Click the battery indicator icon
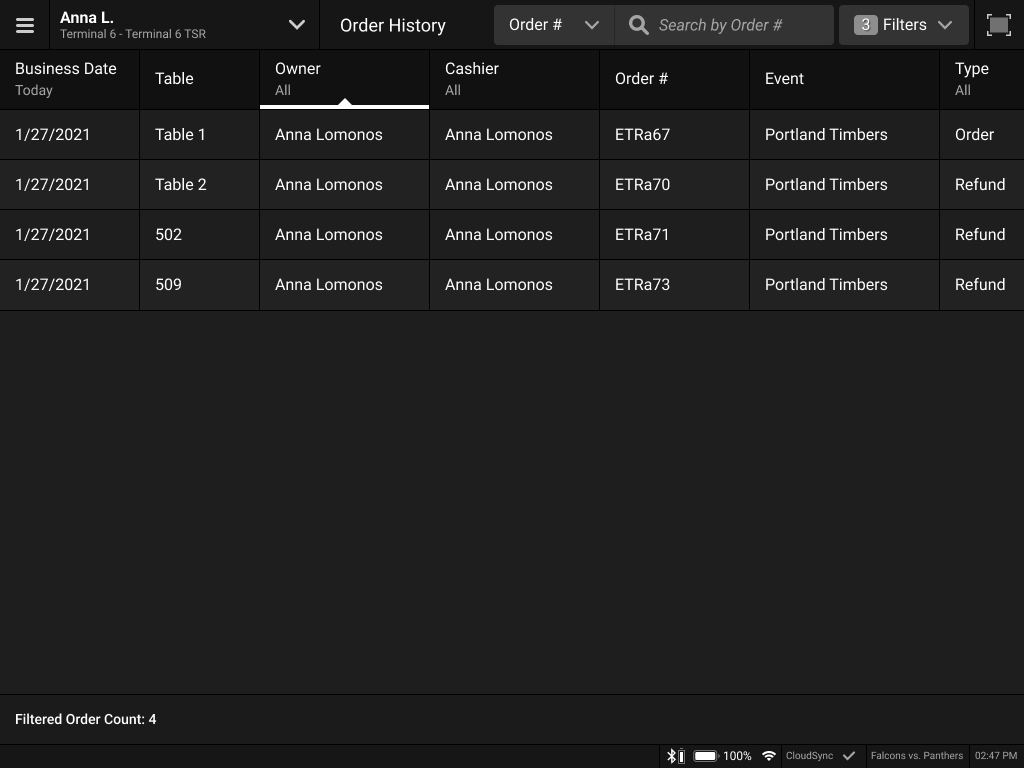This screenshot has height=768, width=1024. pos(705,756)
